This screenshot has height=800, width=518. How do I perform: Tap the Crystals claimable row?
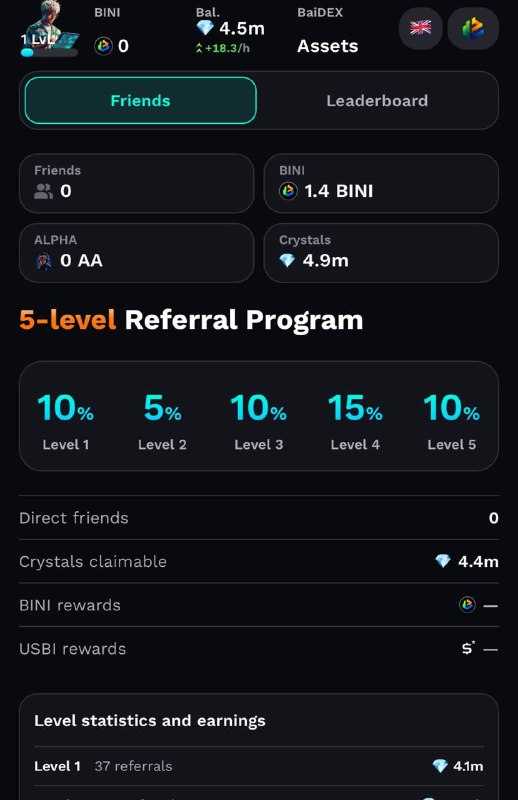[x=259, y=561]
